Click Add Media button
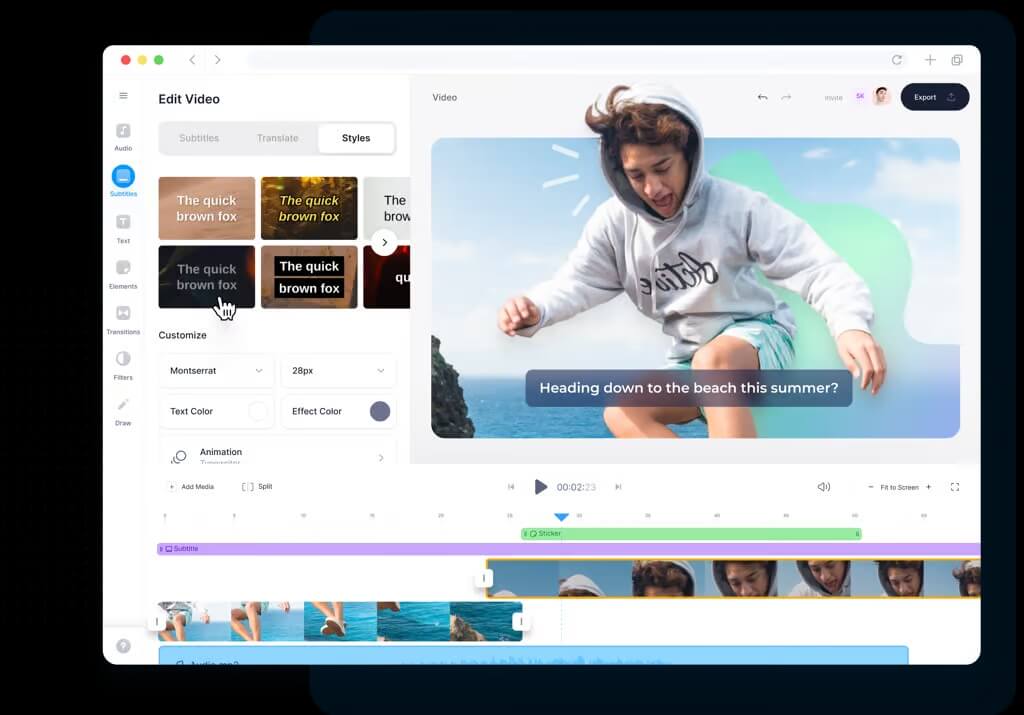 click(x=191, y=486)
